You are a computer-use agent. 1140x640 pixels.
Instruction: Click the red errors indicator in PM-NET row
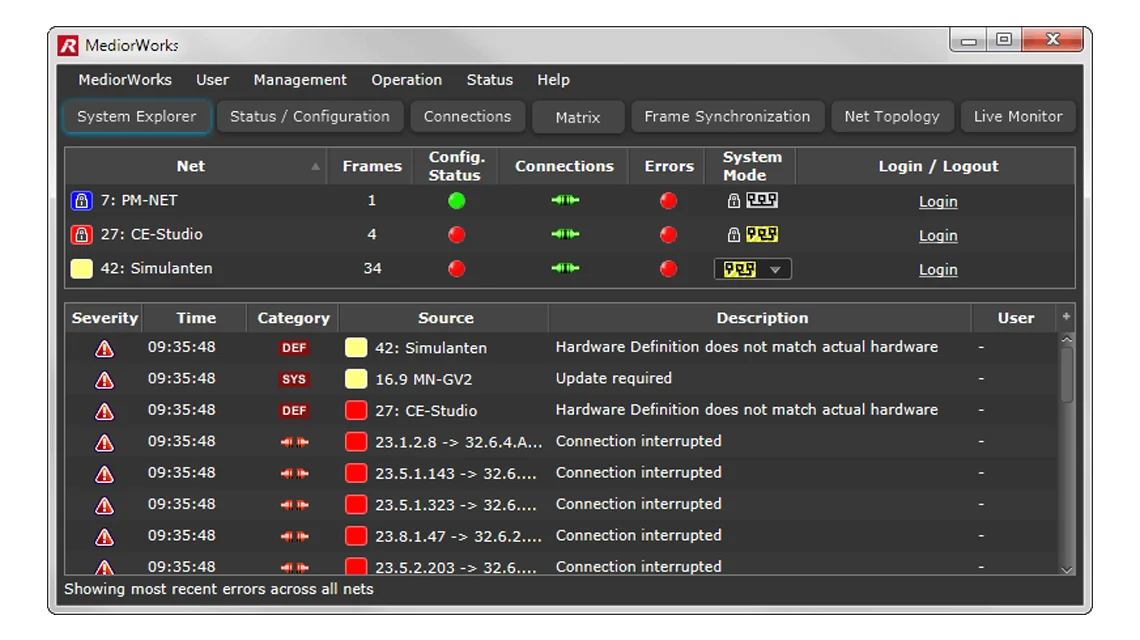(668, 201)
